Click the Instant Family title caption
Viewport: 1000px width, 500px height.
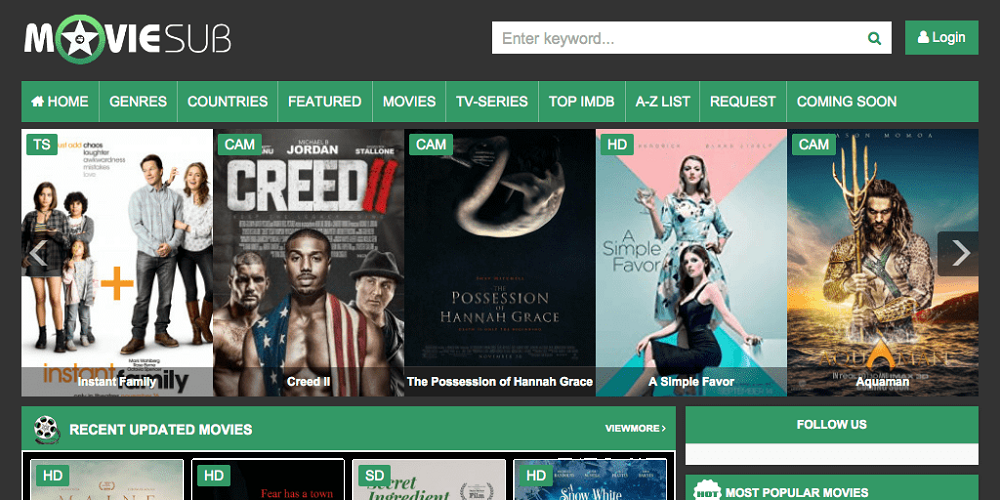click(x=117, y=382)
